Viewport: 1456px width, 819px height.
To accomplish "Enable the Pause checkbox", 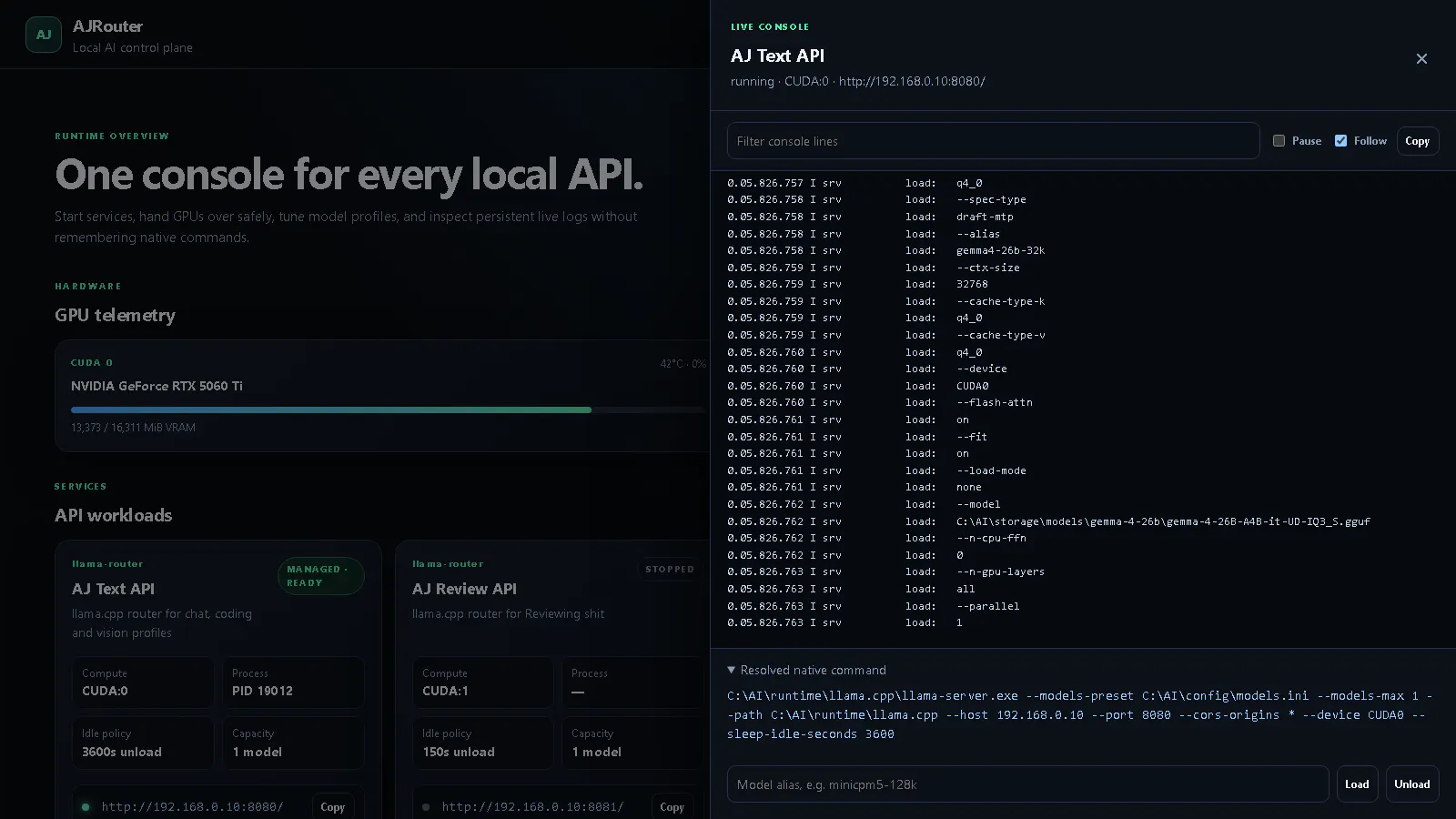I will click(x=1279, y=141).
